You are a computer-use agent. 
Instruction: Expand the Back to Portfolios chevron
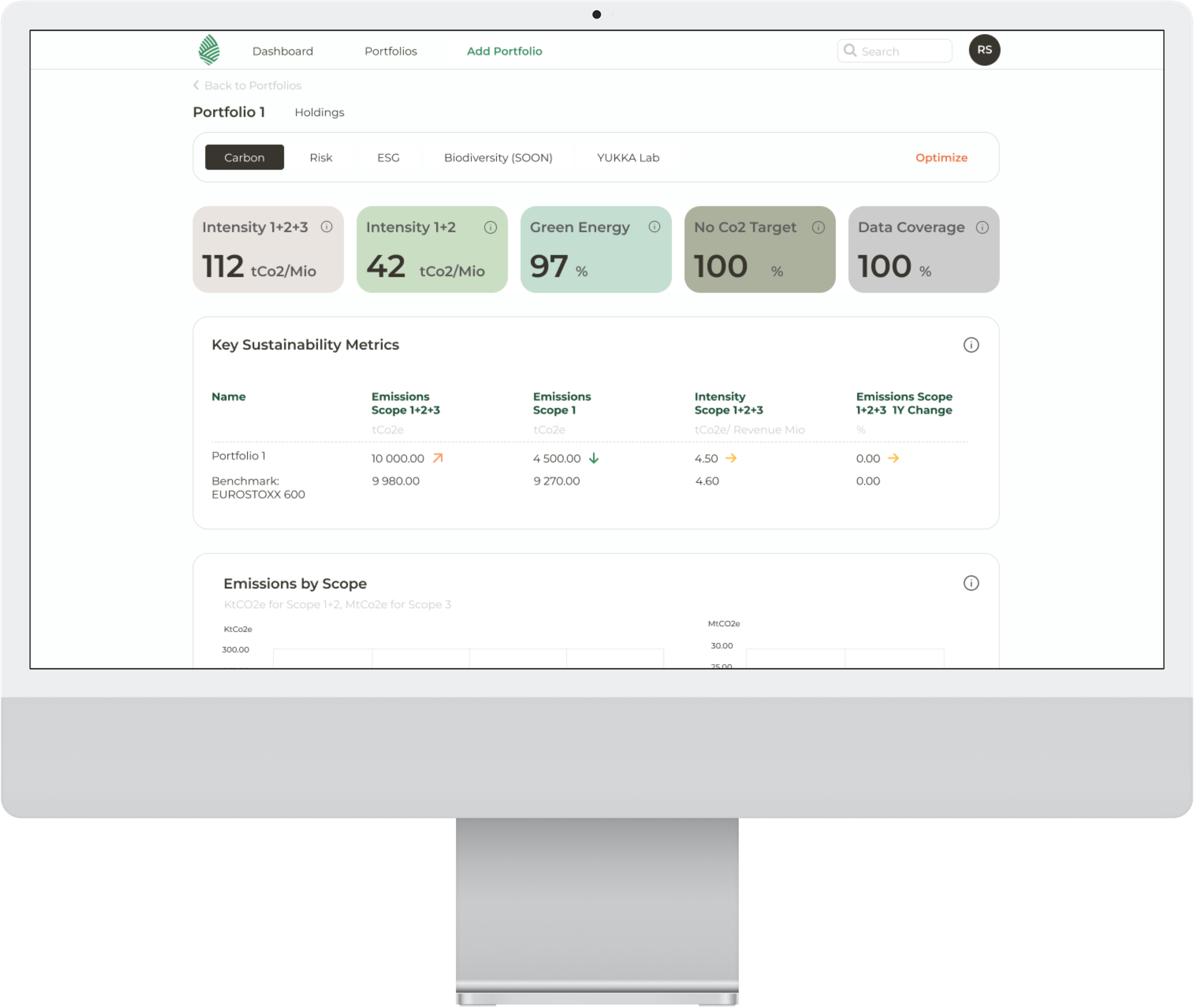[196, 85]
